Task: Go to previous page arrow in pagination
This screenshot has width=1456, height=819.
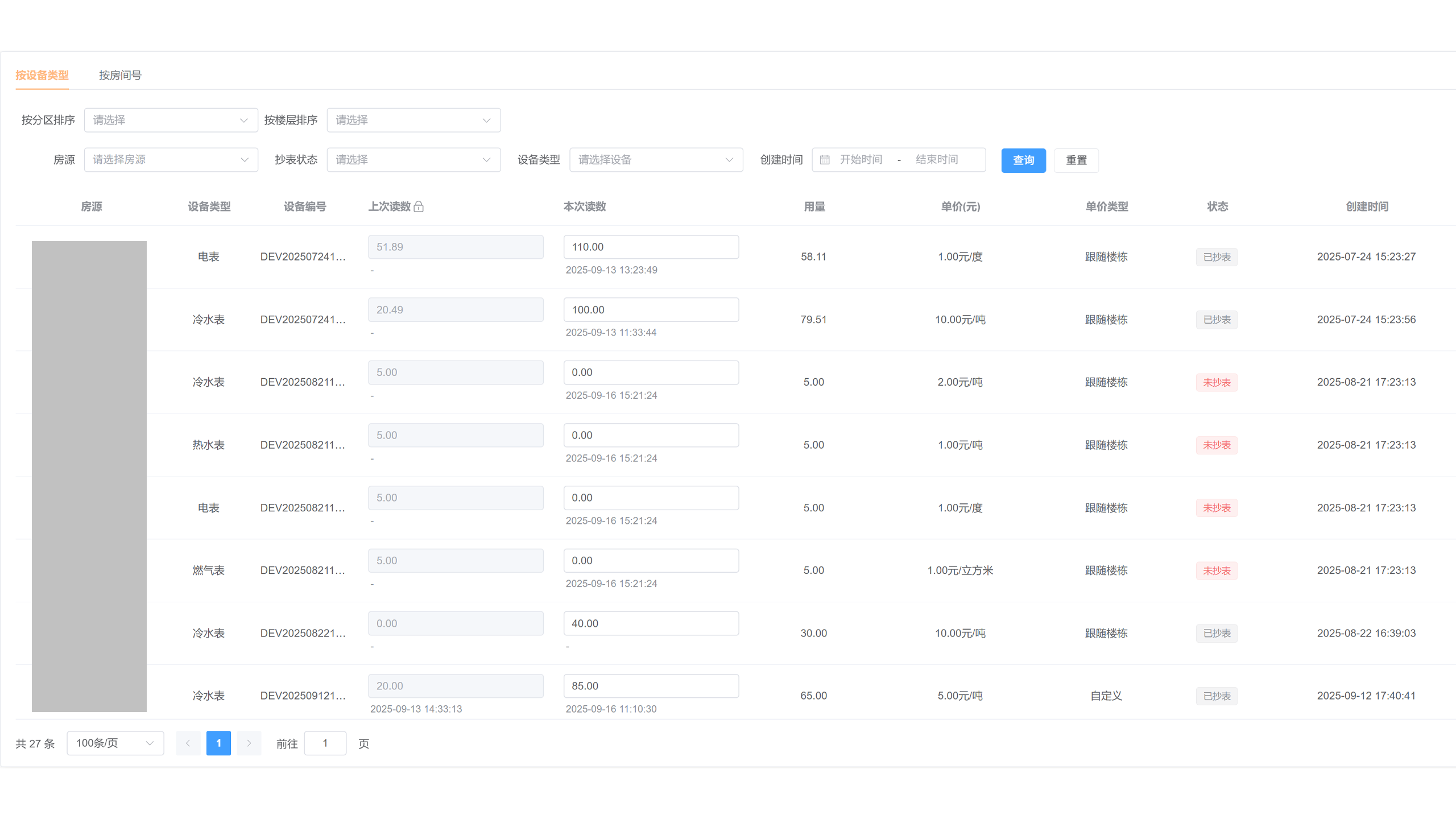Action: (x=188, y=743)
